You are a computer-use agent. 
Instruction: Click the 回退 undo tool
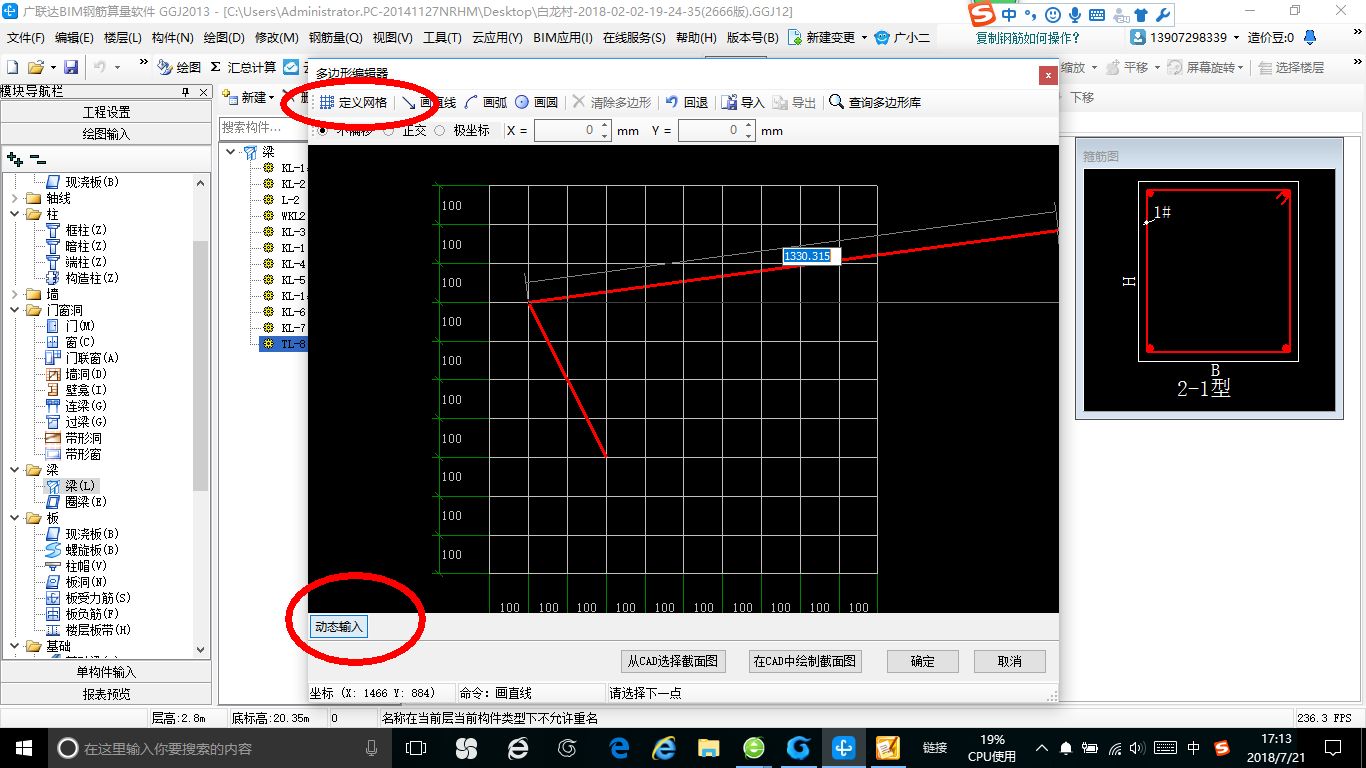coord(686,102)
